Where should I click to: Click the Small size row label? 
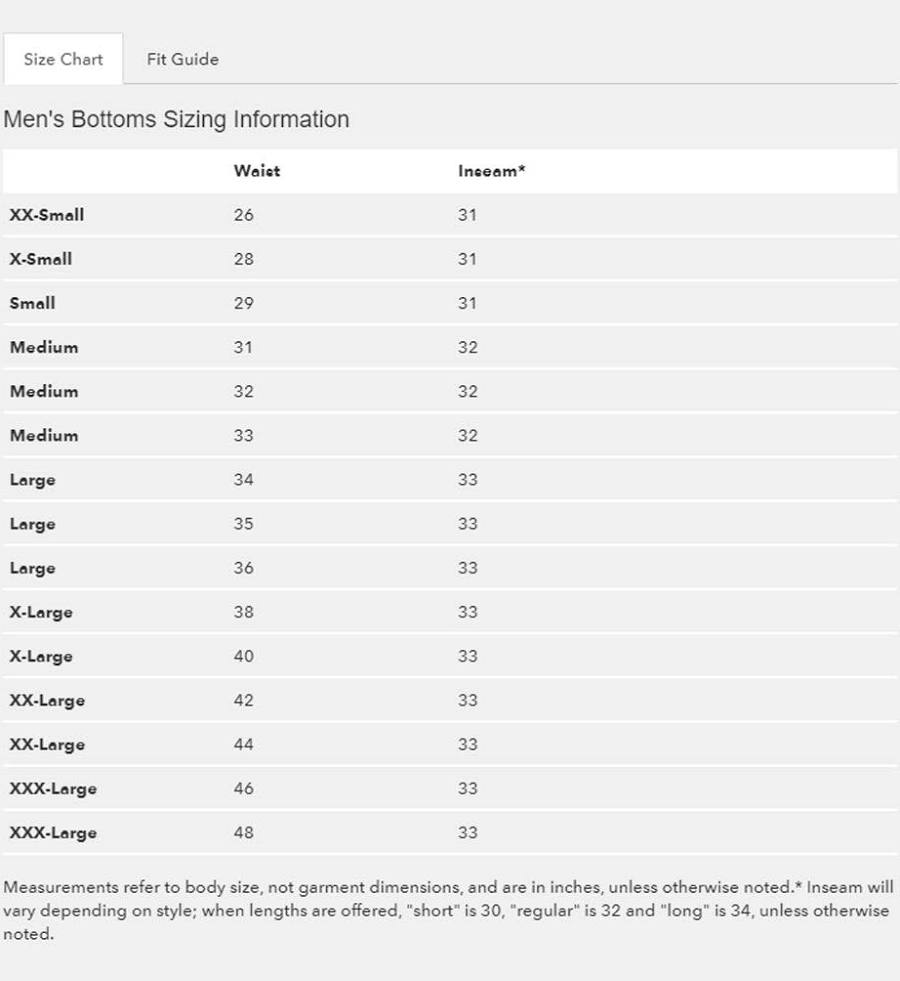tap(32, 303)
